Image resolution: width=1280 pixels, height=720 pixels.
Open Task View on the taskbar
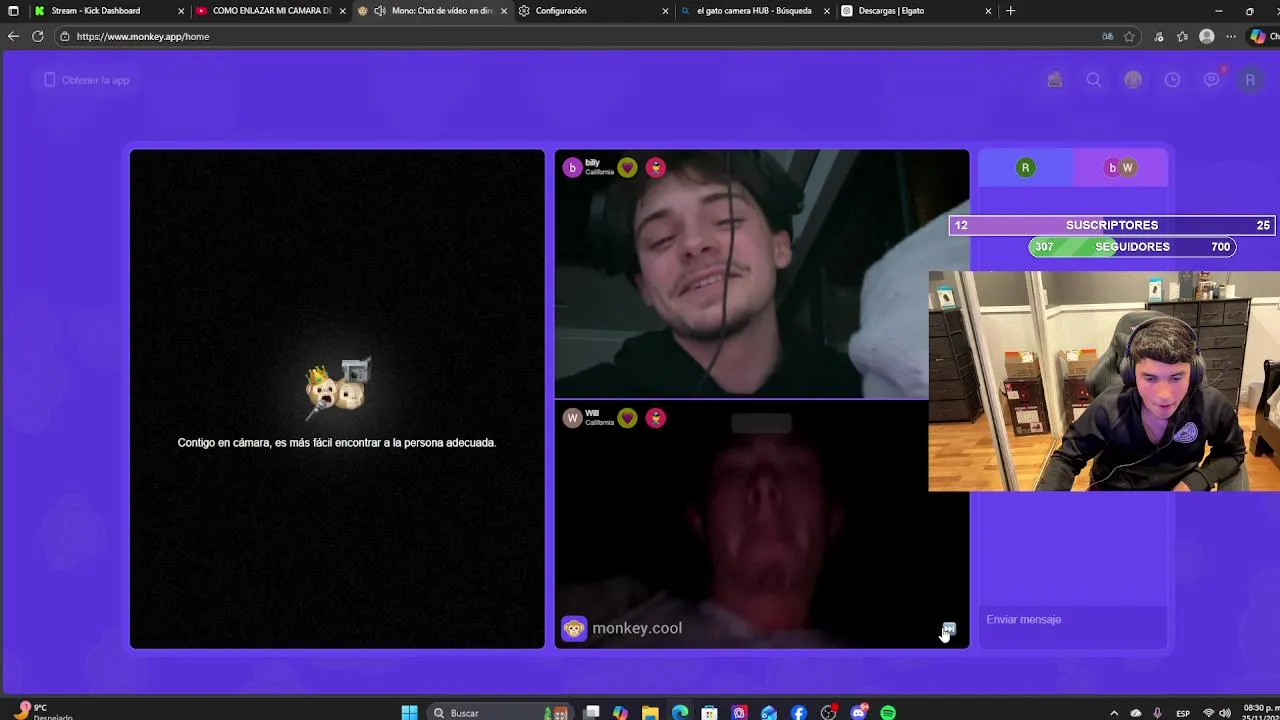tap(592, 712)
